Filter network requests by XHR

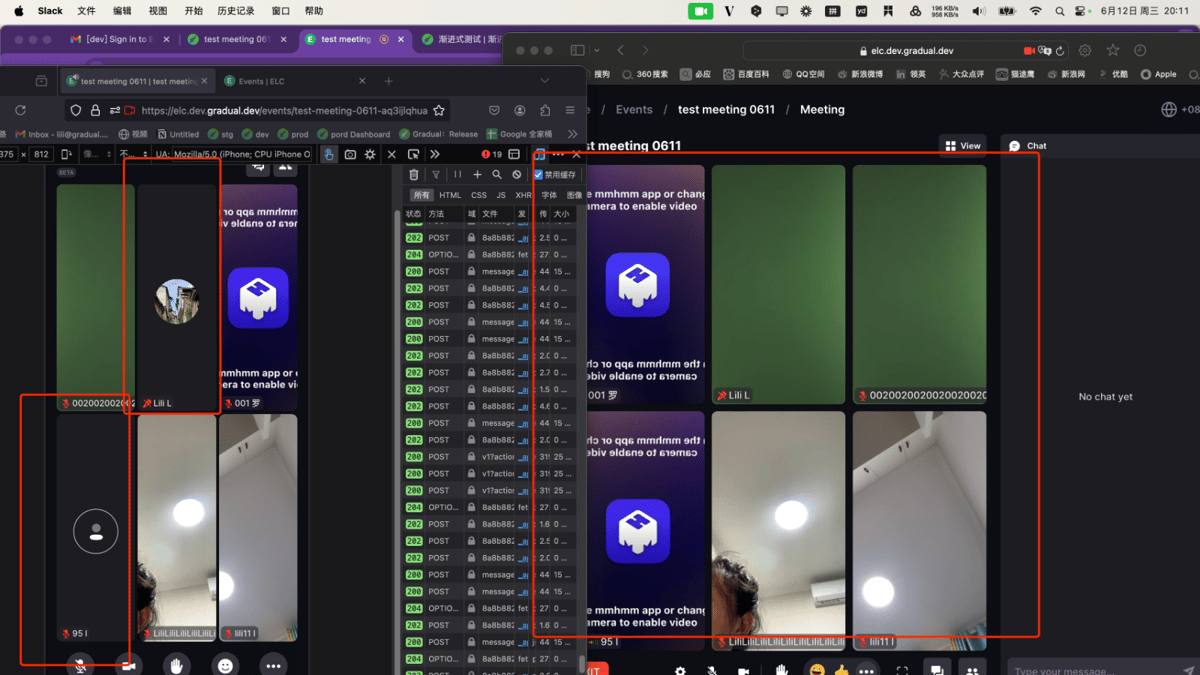tap(523, 196)
